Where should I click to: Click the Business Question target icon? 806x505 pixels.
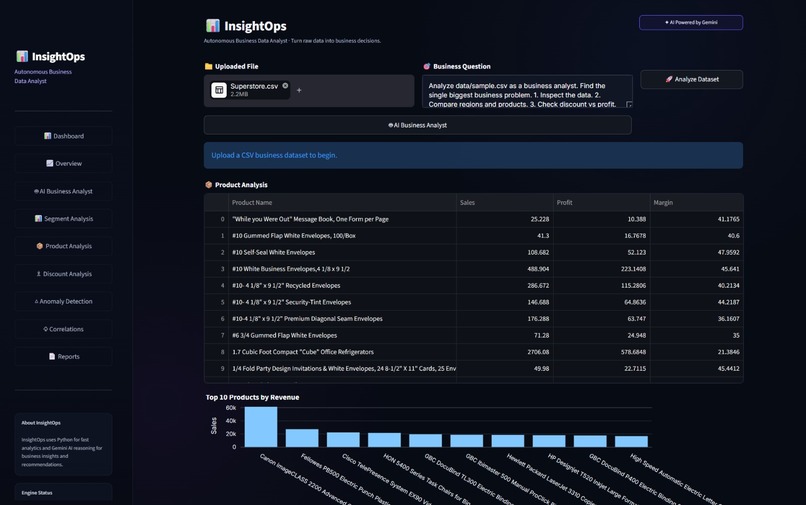coord(427,66)
